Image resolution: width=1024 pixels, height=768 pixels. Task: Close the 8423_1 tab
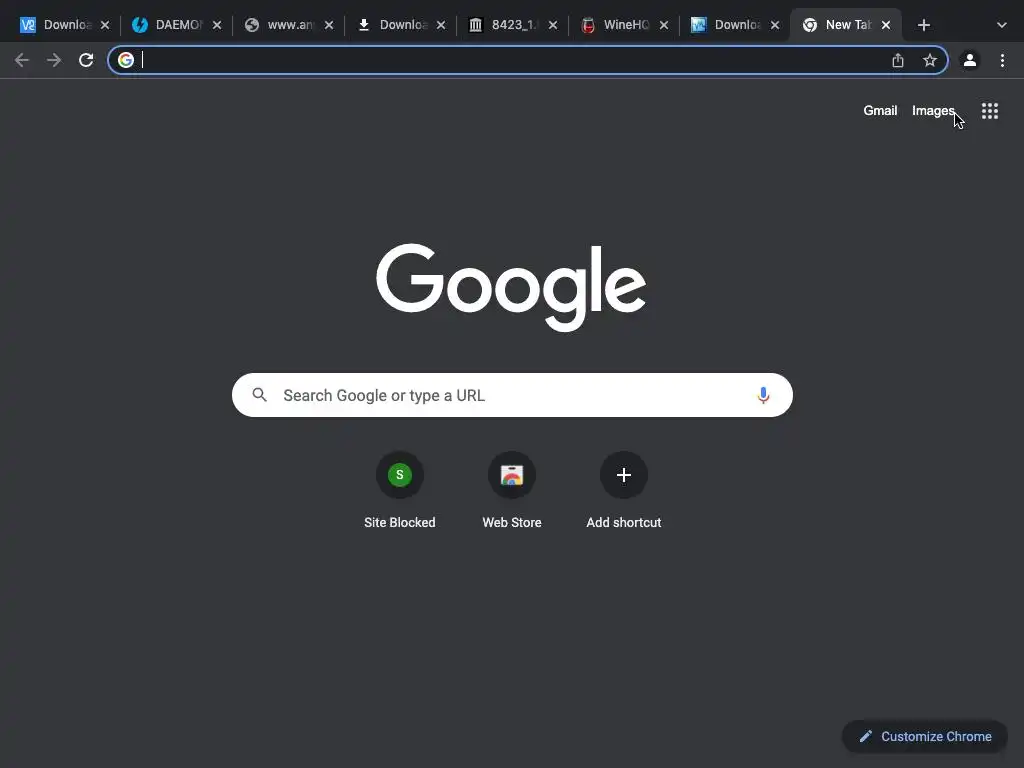pyautogui.click(x=552, y=25)
